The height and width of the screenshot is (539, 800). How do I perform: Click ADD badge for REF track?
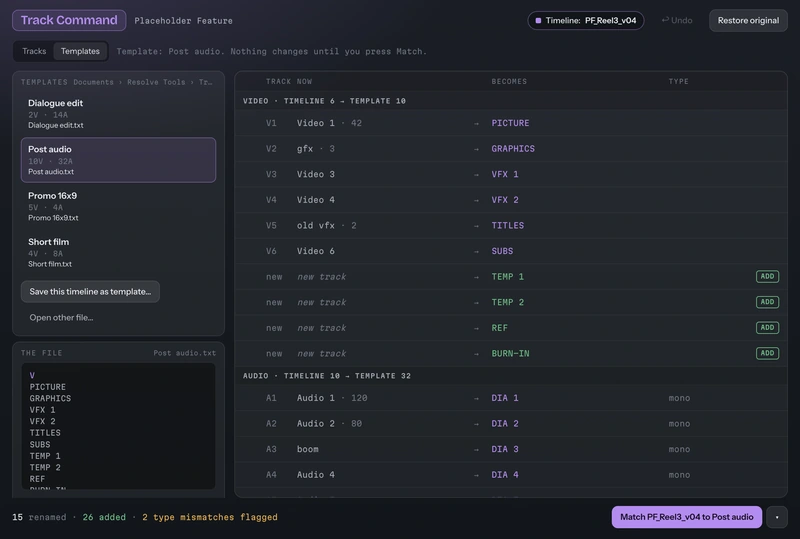[x=767, y=327]
